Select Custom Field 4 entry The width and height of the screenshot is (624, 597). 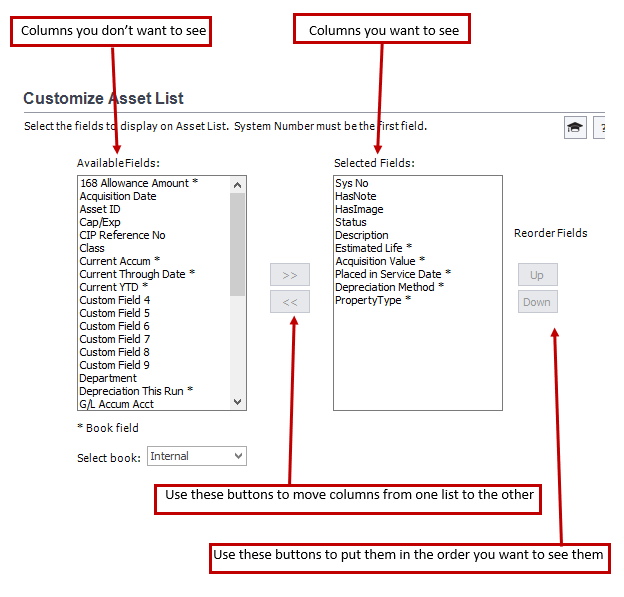click(115, 300)
